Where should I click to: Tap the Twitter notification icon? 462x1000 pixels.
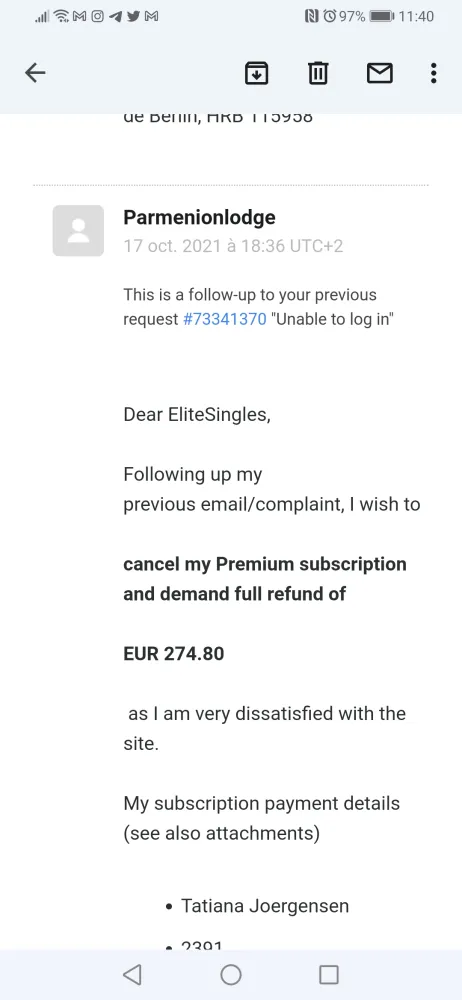[133, 17]
